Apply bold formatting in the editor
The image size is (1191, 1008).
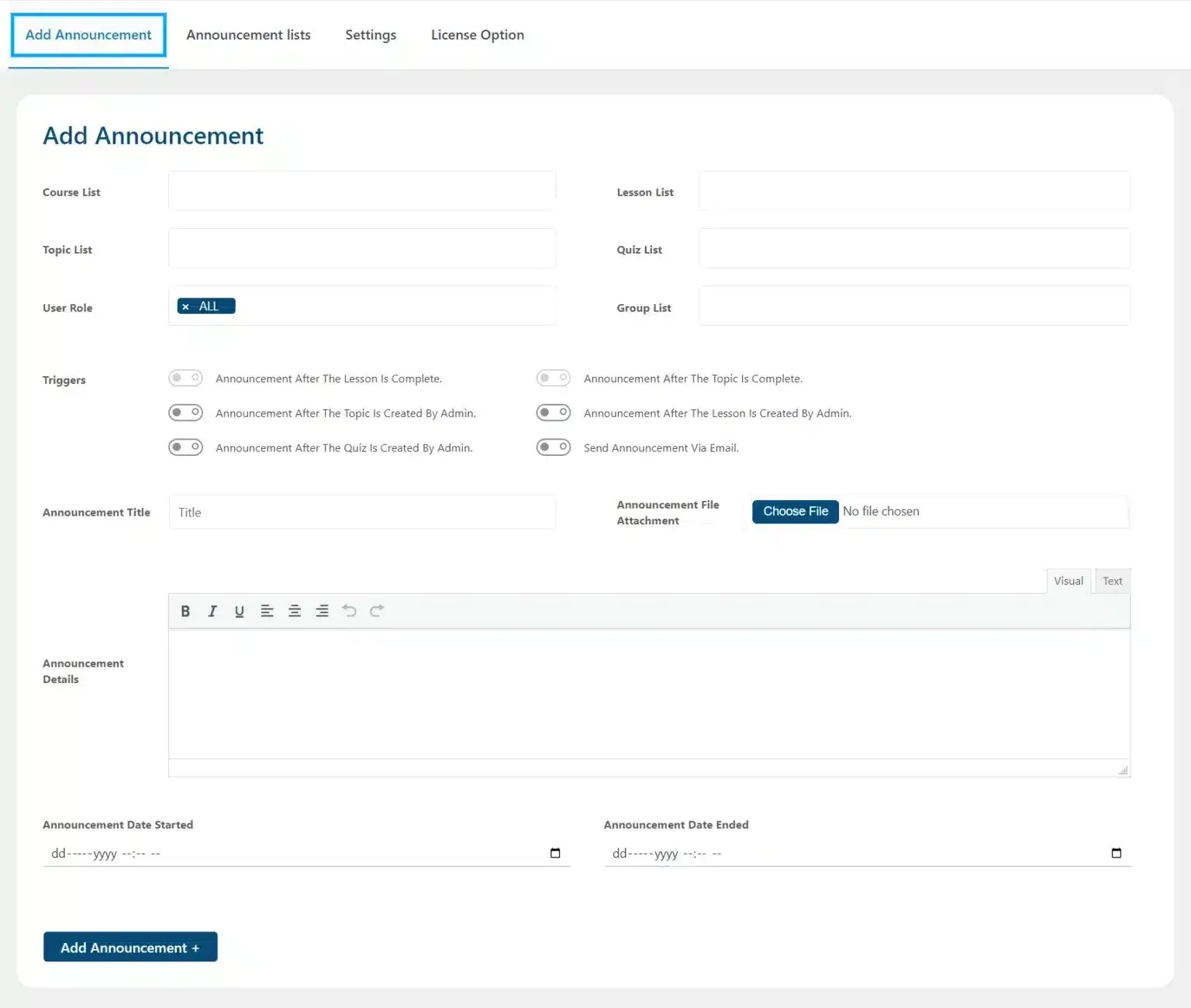(x=185, y=611)
